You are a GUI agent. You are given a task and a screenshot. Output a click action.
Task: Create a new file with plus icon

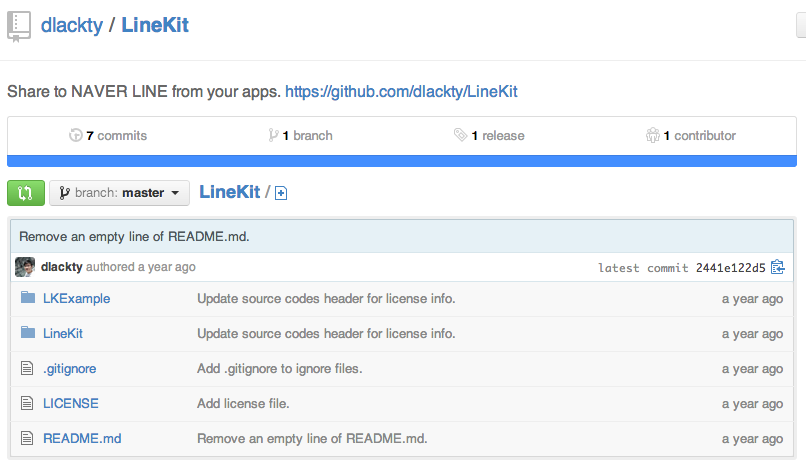(x=281, y=193)
